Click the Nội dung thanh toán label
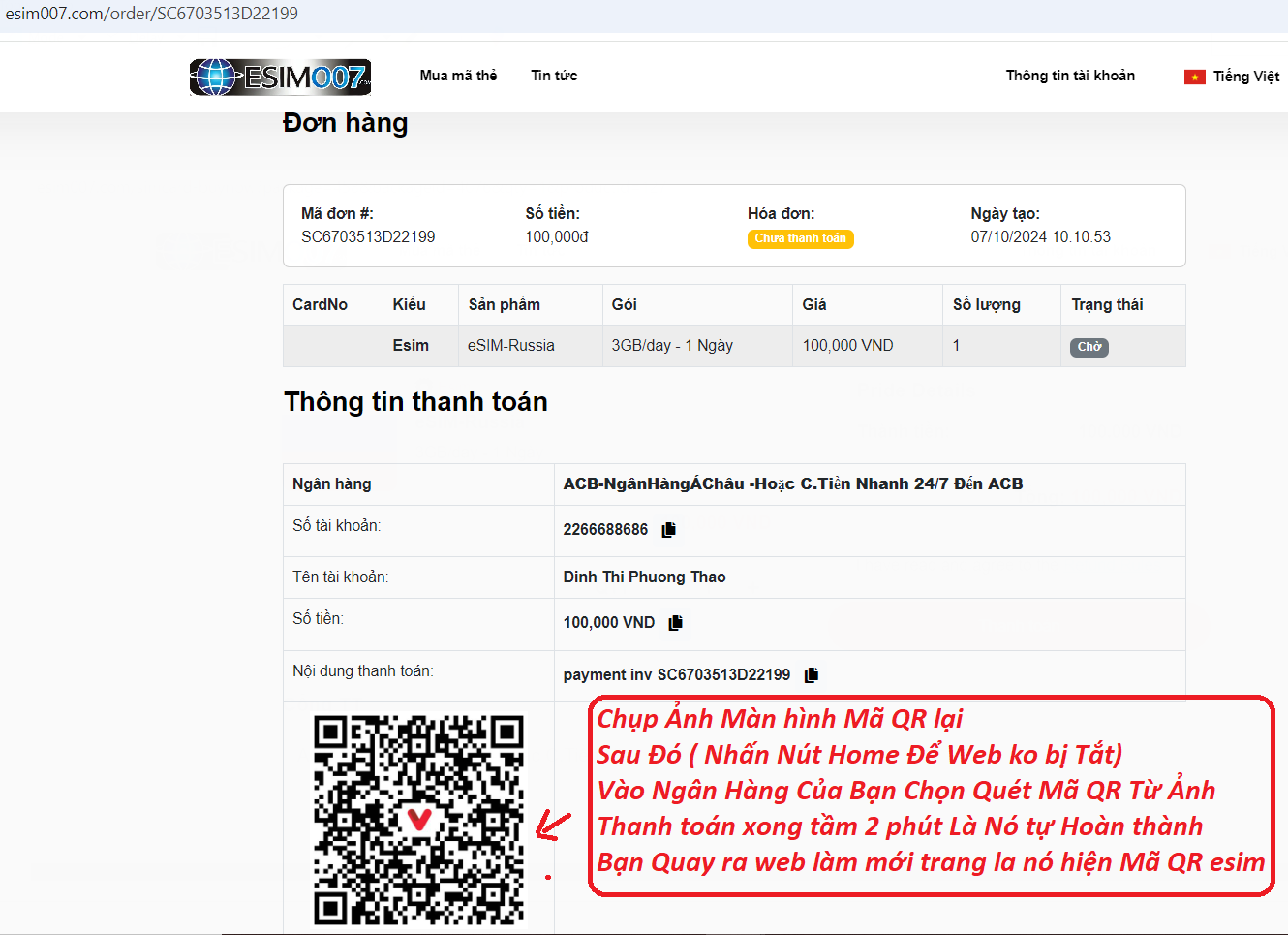Image resolution: width=1288 pixels, height=935 pixels. click(x=362, y=671)
